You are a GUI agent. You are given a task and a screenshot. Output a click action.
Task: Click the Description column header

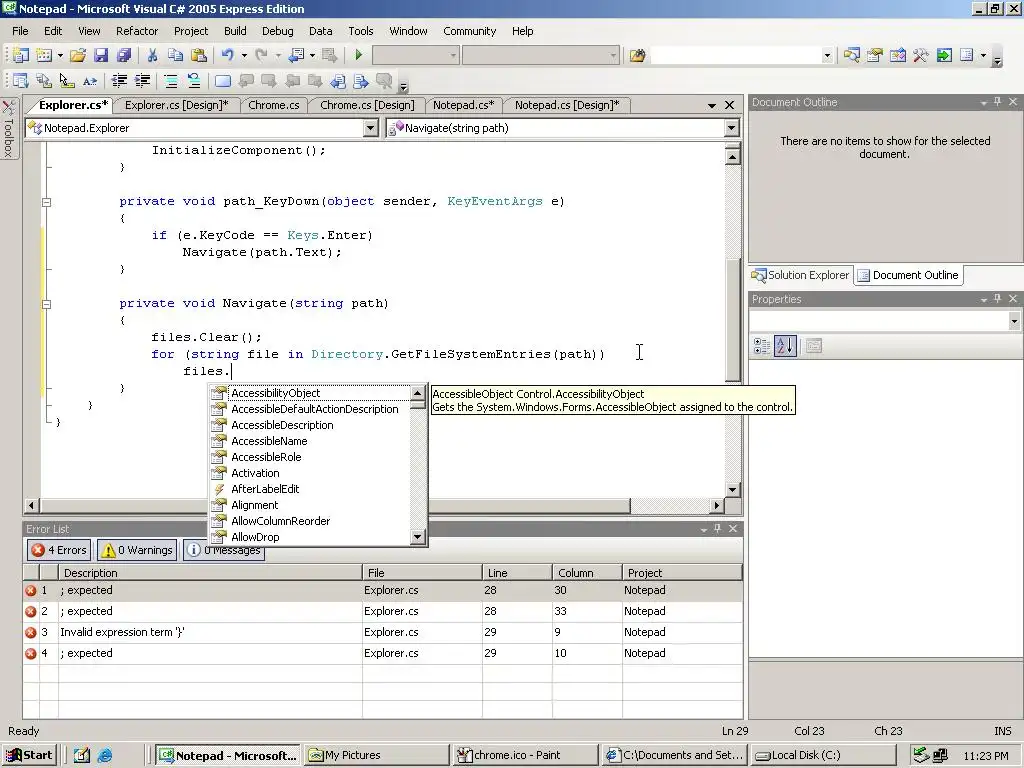tap(210, 573)
